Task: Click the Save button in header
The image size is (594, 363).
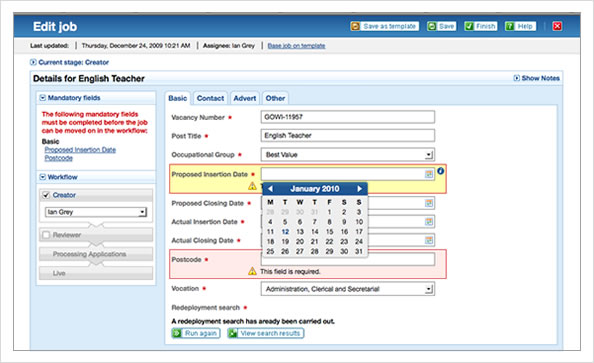Action: coord(441,26)
